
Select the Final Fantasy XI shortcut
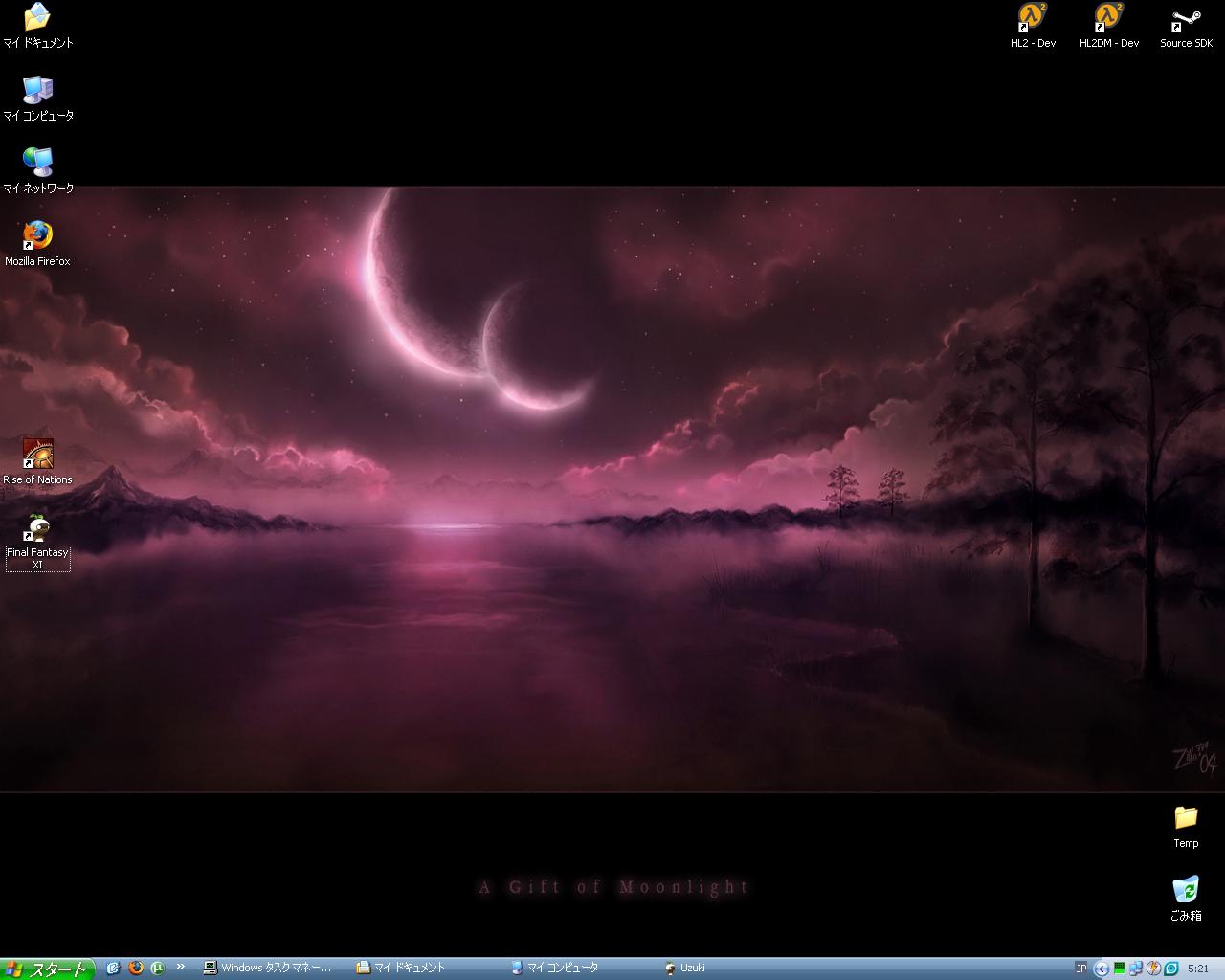(37, 528)
